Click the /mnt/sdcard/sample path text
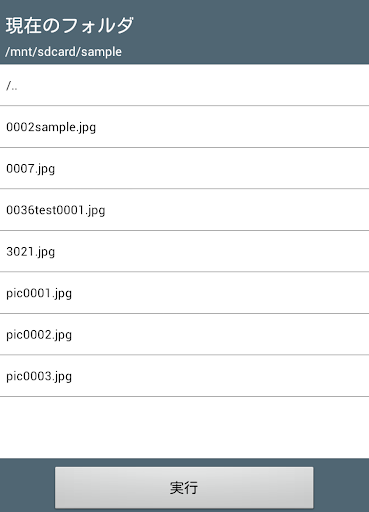 [63, 52]
